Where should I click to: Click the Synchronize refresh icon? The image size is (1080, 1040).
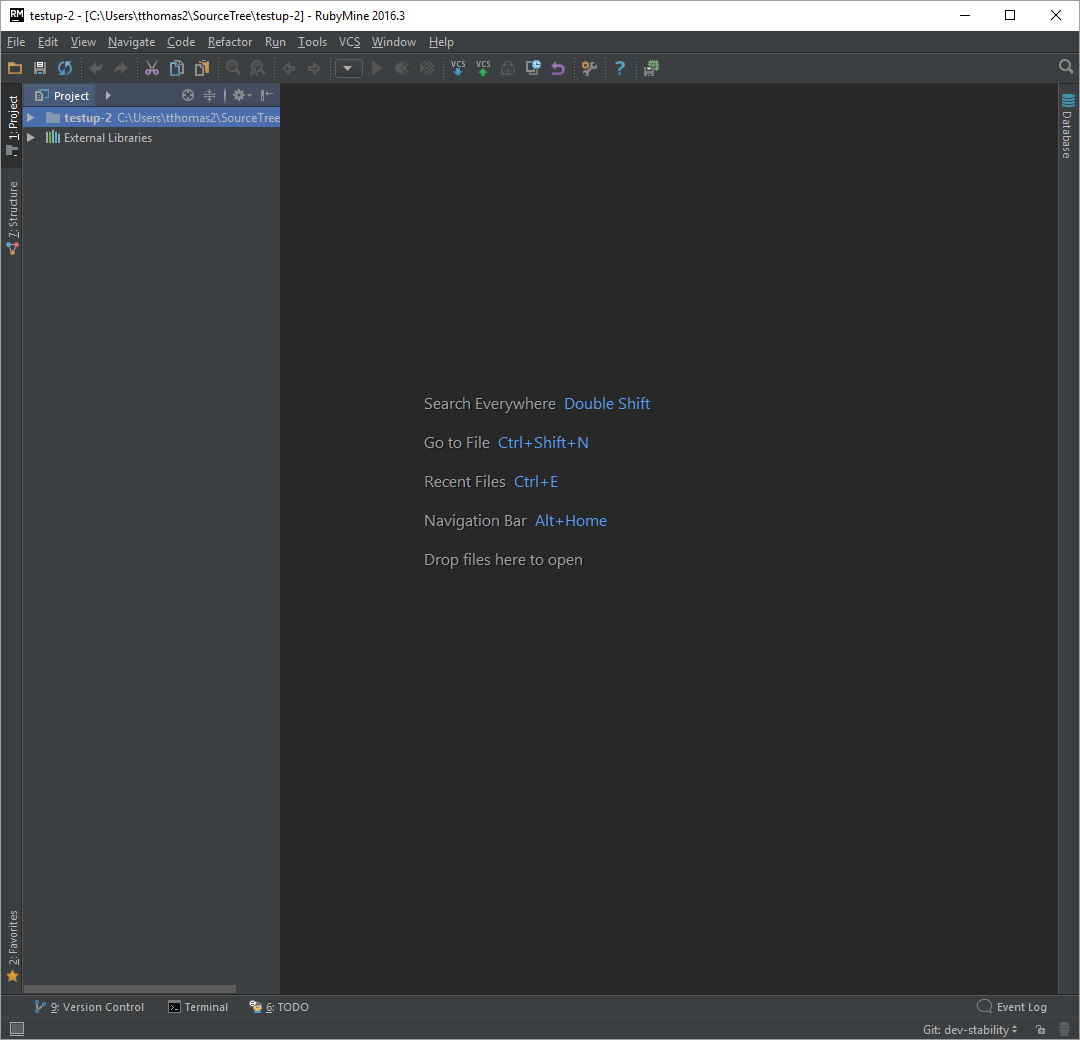point(65,68)
